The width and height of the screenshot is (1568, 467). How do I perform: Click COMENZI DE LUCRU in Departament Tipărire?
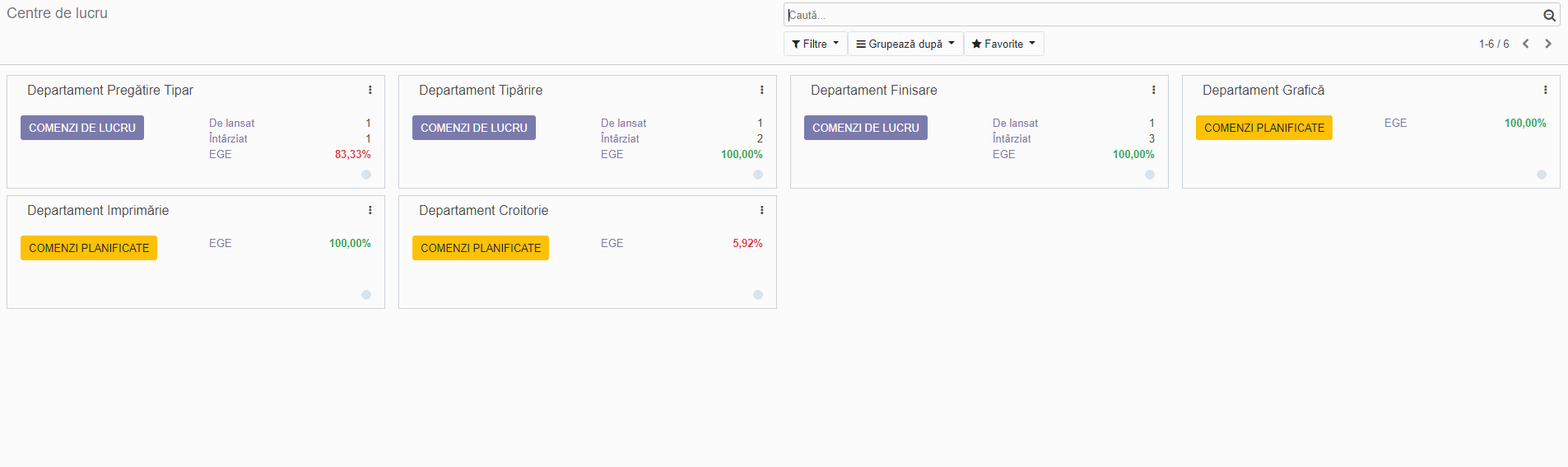coord(474,128)
